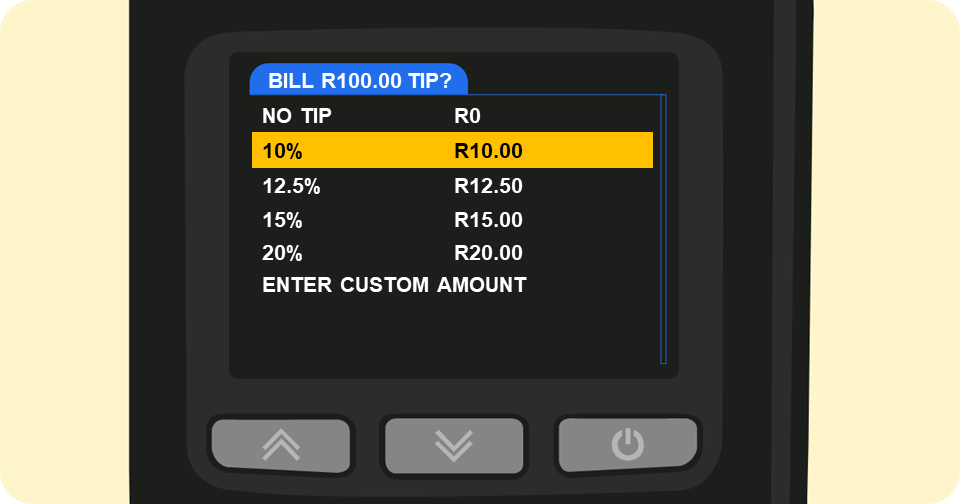The width and height of the screenshot is (960, 504).
Task: Pick the 15% tip option
Action: pos(282,220)
